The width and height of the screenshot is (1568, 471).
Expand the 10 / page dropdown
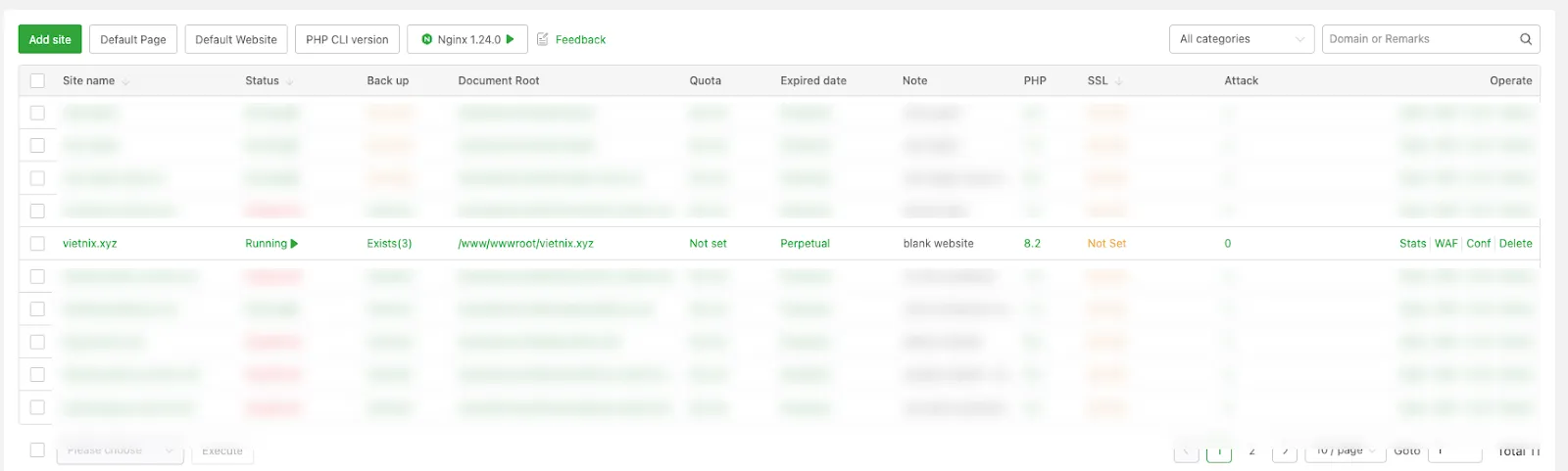pyautogui.click(x=1347, y=450)
